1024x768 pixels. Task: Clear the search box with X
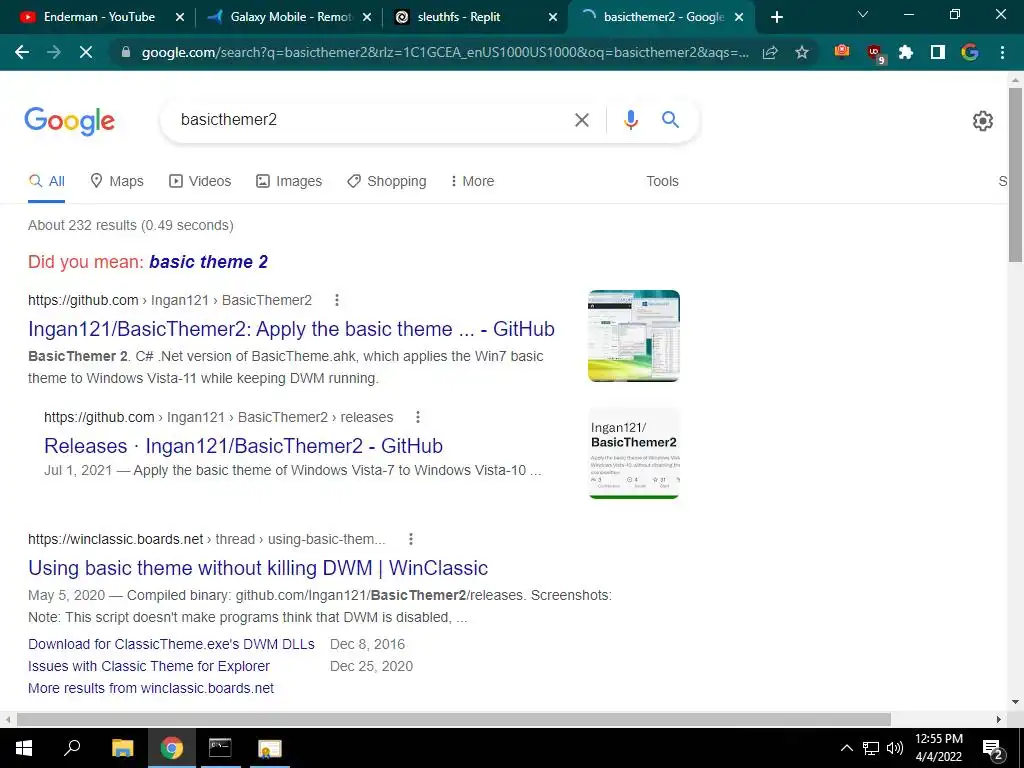(x=581, y=120)
